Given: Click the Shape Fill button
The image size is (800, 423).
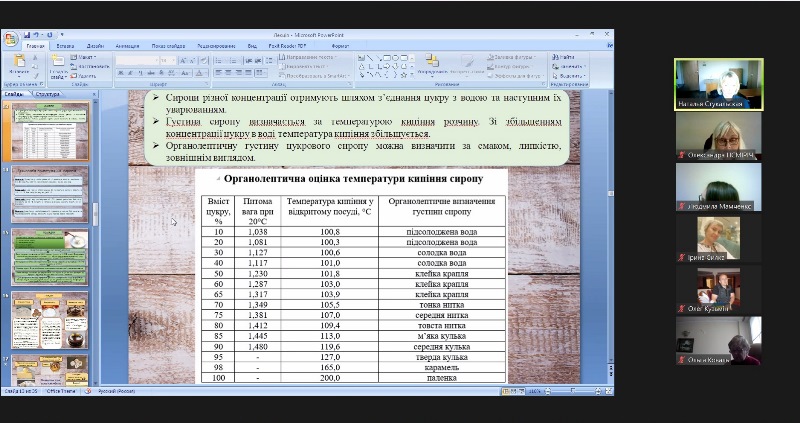Looking at the screenshot, I should (505, 58).
